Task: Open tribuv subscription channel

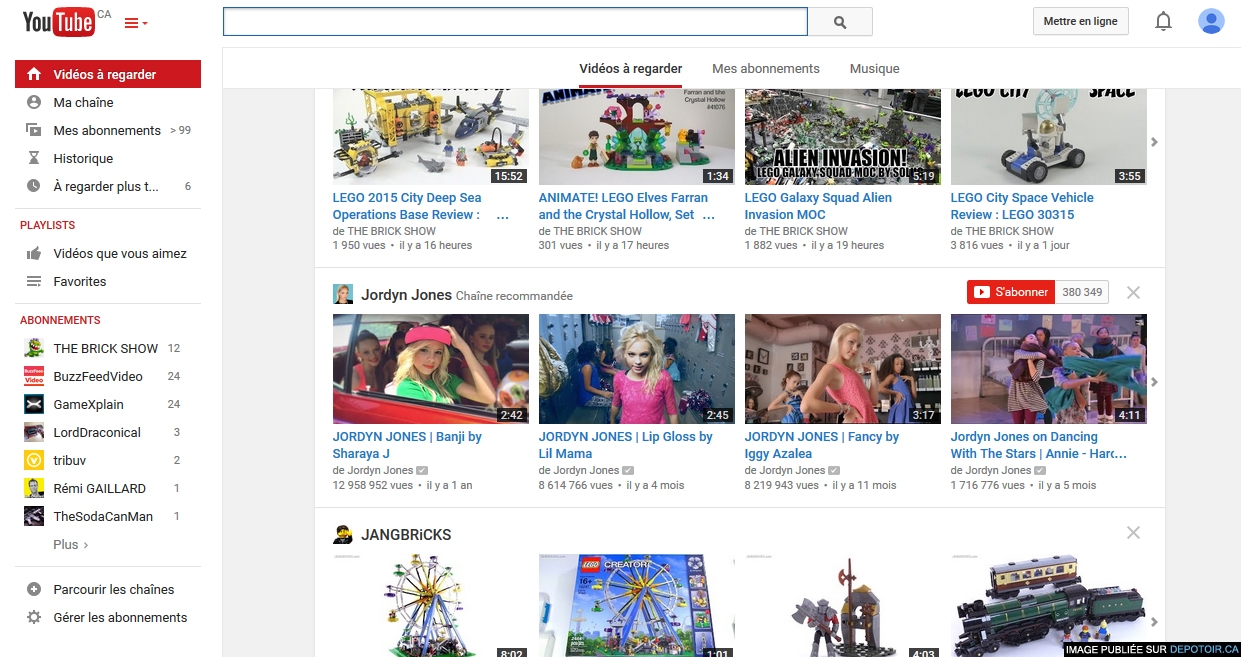Action: [x=108, y=460]
